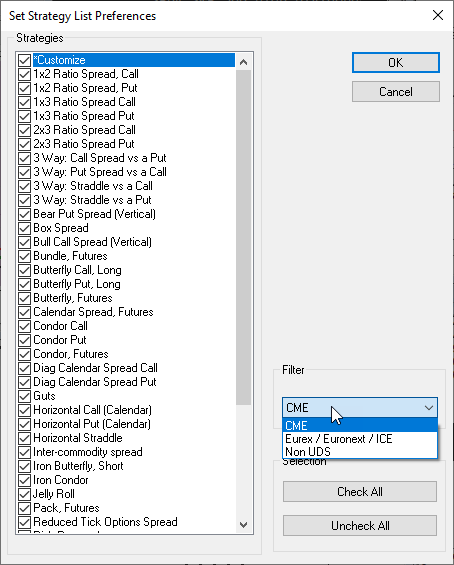Click the strategies list scrollbar thumb

(x=244, y=237)
